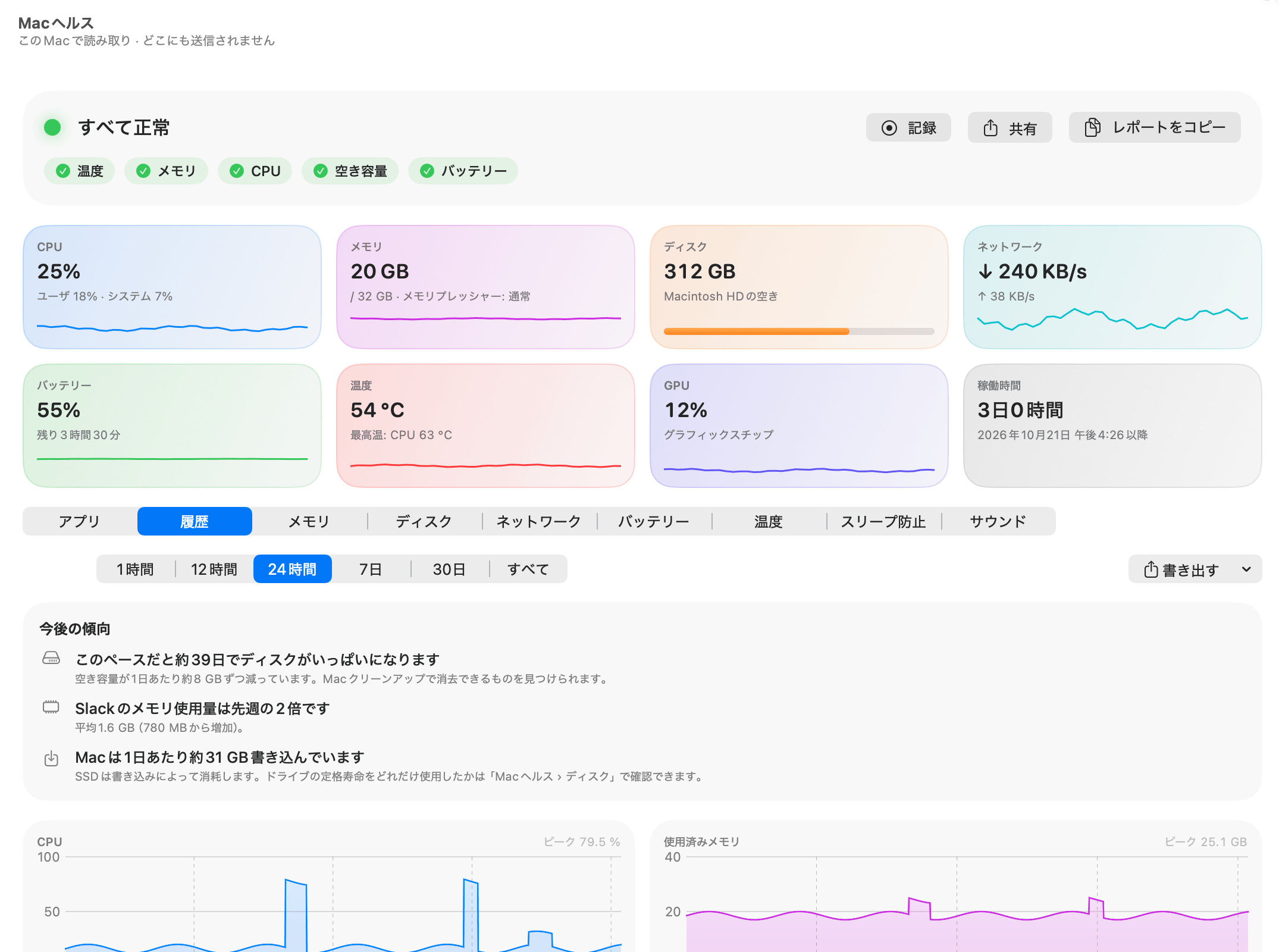Open the メモリ 20 GB card
Image resolution: width=1279 pixels, height=952 pixels.
485,287
